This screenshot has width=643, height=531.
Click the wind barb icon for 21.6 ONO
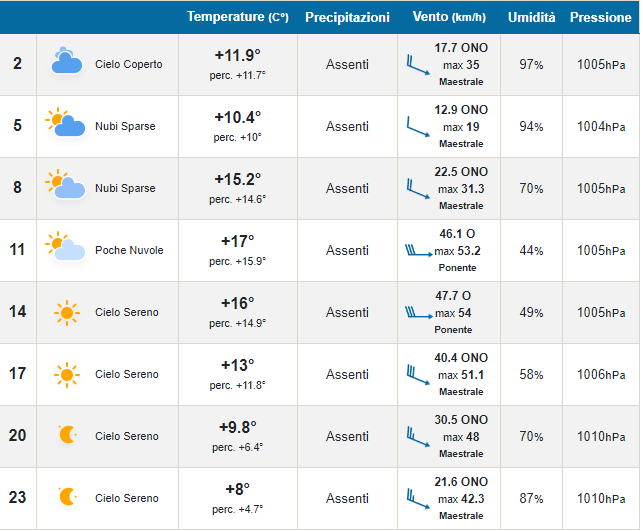point(417,498)
